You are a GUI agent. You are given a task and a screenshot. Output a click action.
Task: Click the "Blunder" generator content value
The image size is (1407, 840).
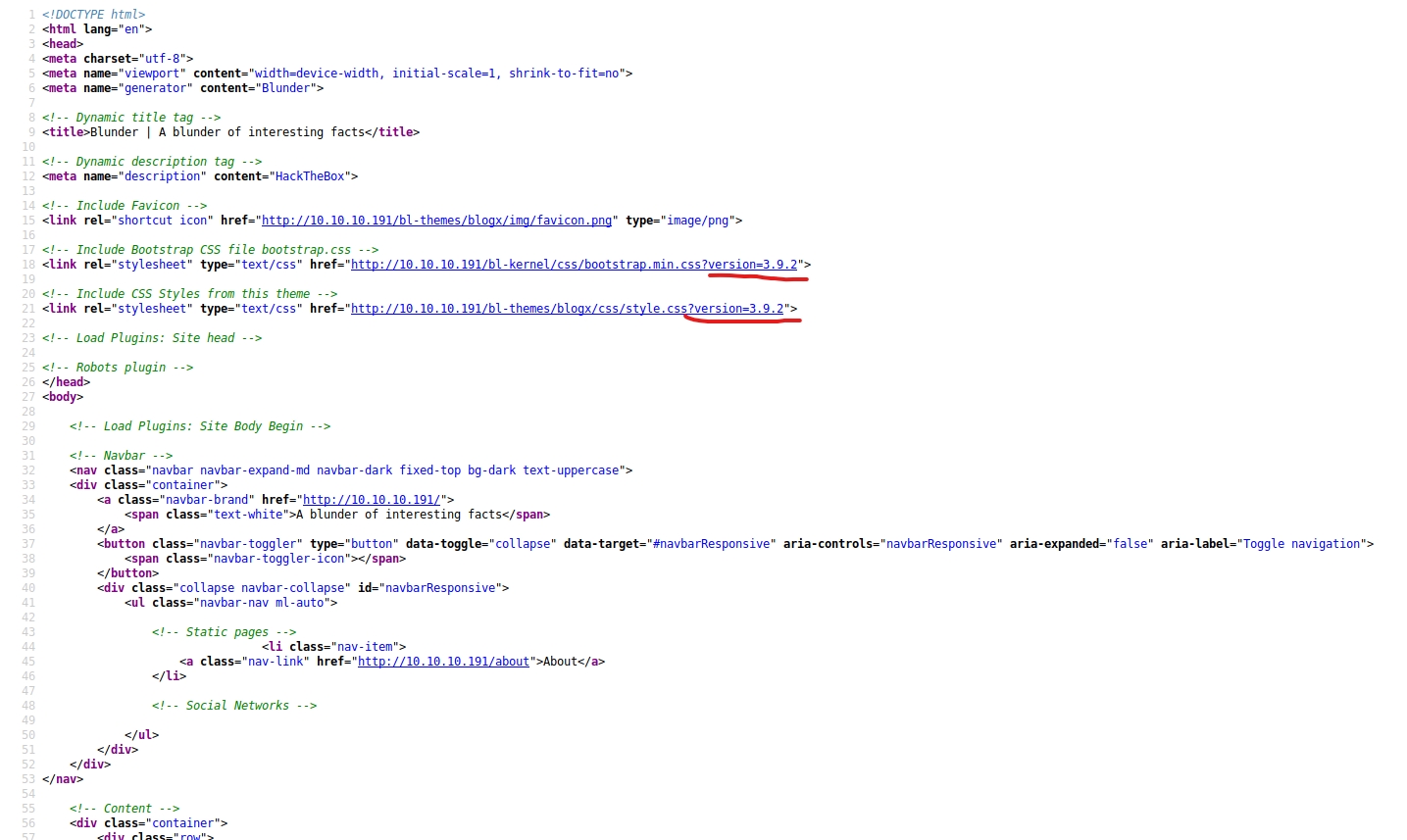tap(285, 88)
